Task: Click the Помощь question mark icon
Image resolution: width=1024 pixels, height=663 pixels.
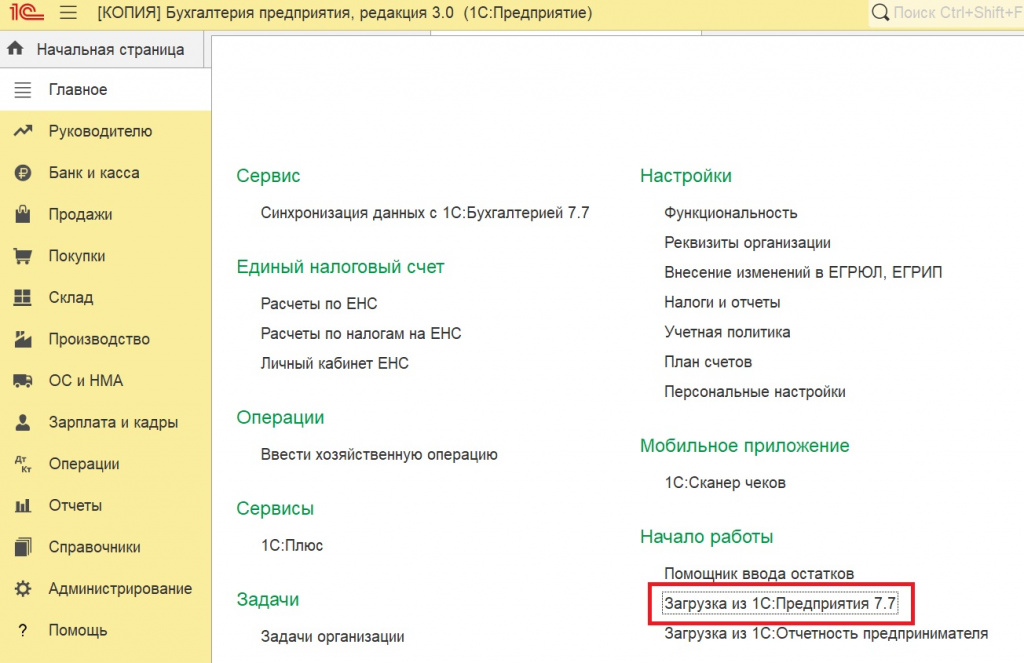Action: (x=23, y=630)
